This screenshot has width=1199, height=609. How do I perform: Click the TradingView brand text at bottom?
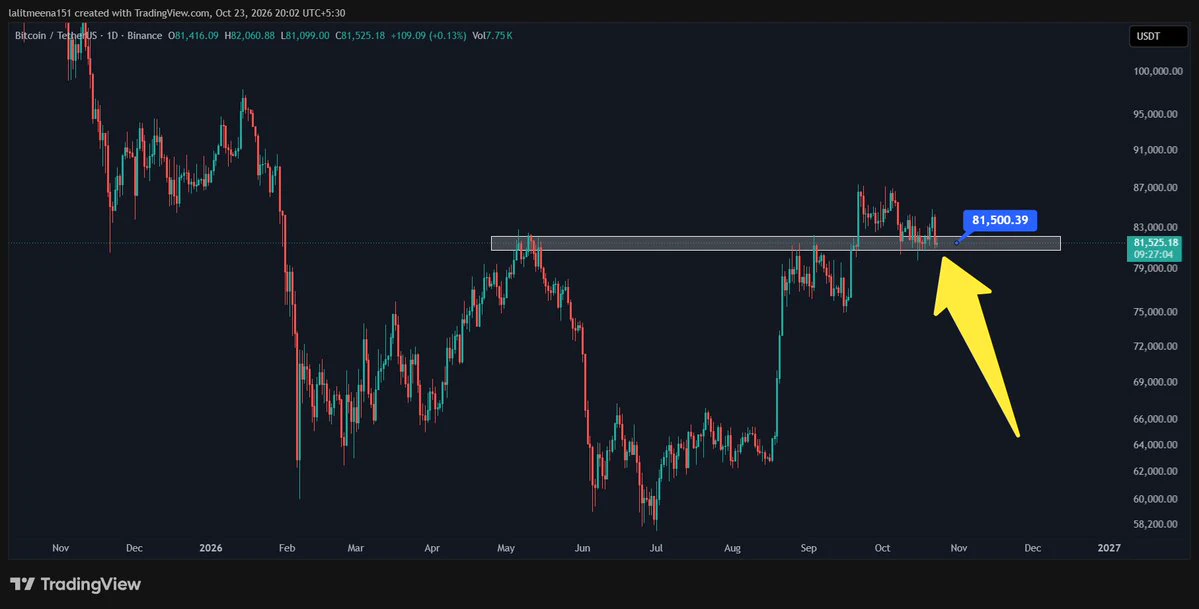click(x=90, y=585)
